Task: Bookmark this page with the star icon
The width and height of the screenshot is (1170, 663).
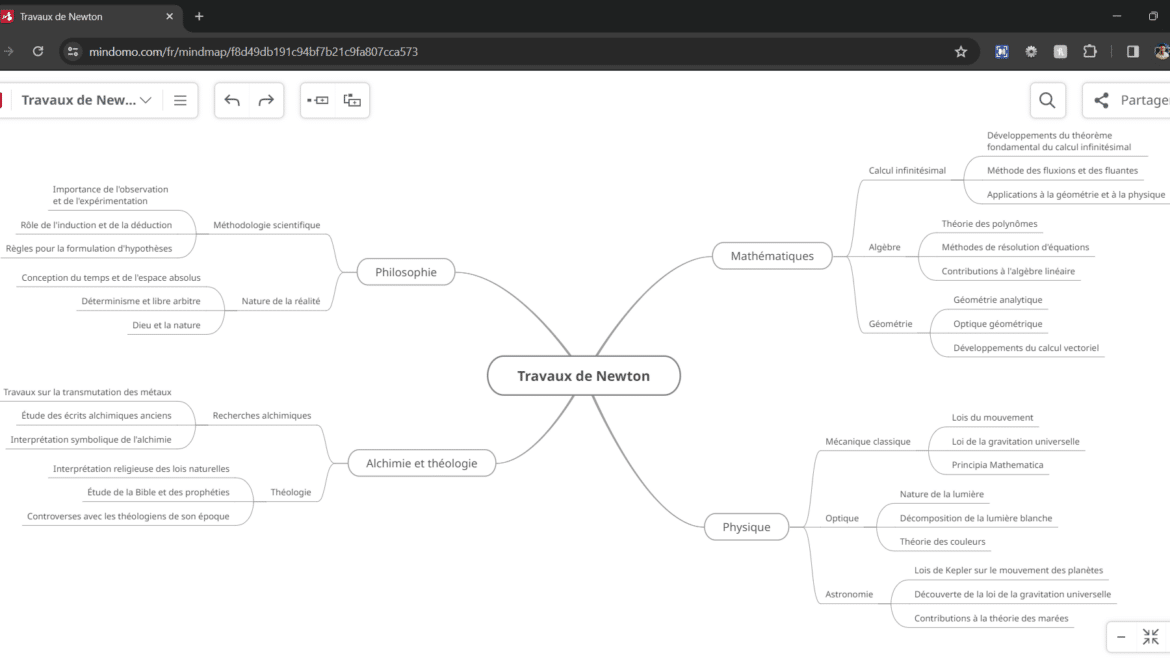Action: (961, 52)
